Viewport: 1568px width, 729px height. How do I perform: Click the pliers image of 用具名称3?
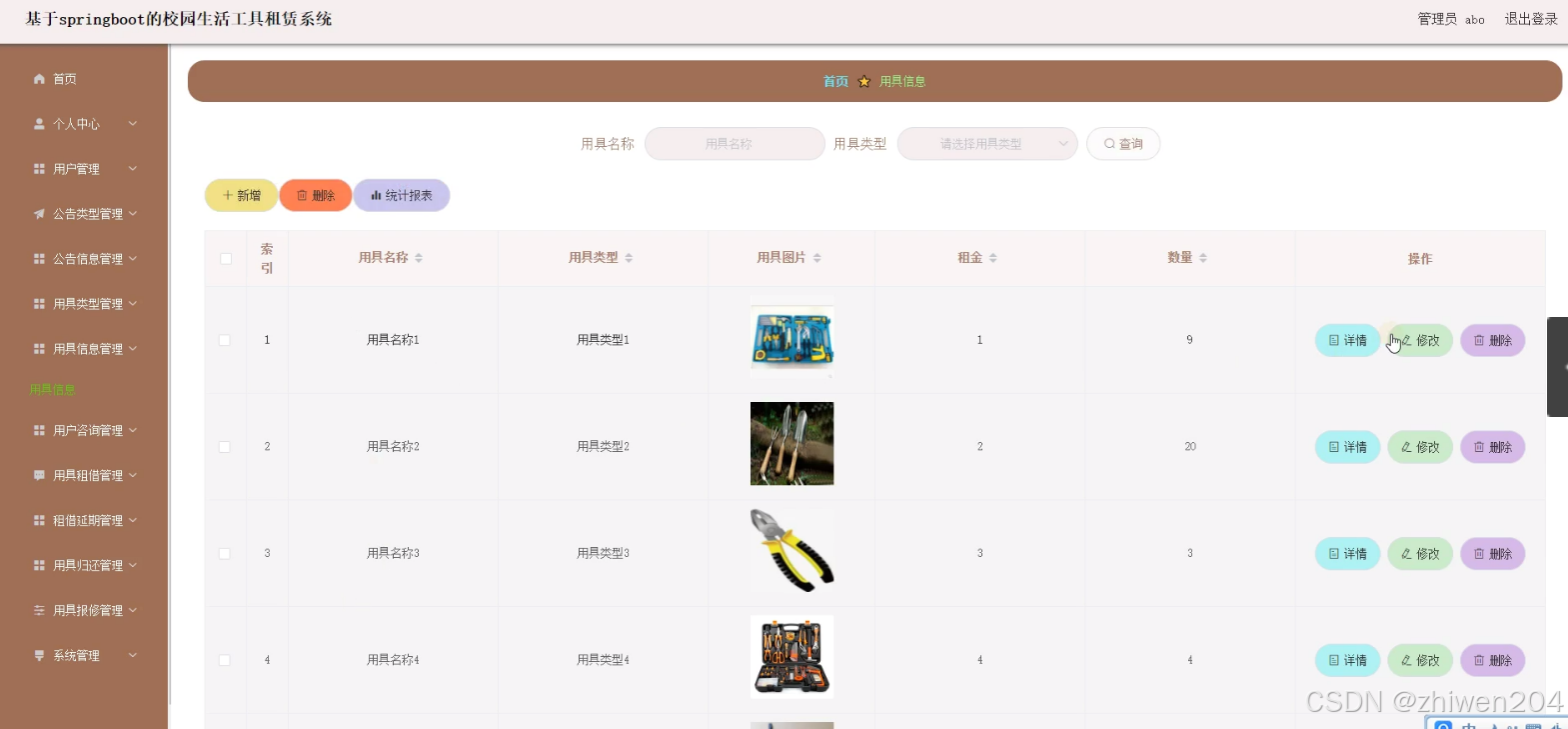(x=791, y=551)
